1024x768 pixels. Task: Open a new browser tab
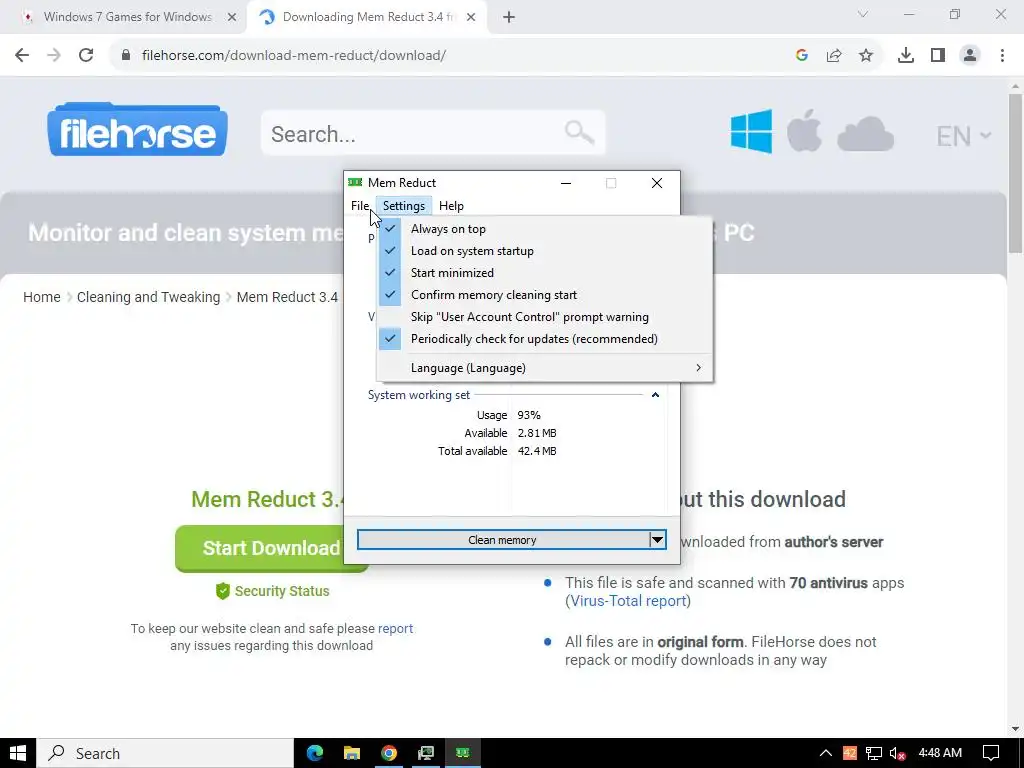pos(509,18)
